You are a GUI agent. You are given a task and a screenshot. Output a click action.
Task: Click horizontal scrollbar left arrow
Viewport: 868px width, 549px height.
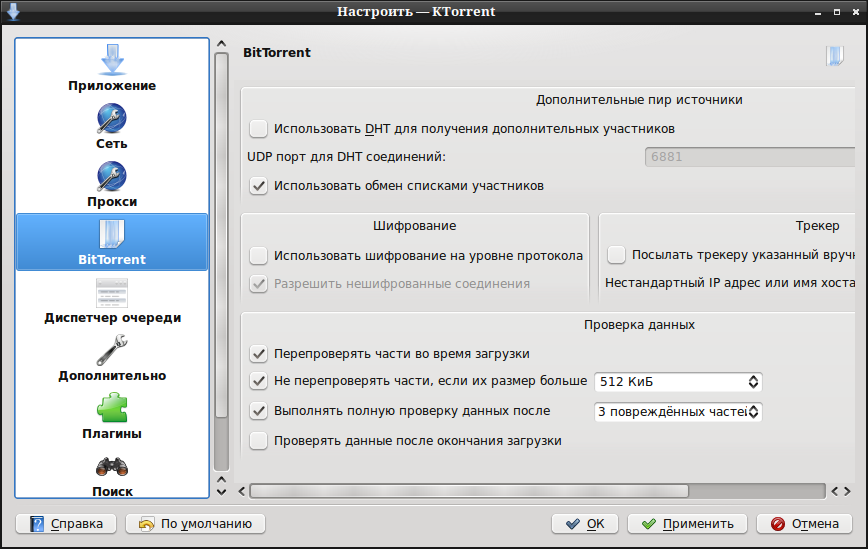pyautogui.click(x=241, y=491)
